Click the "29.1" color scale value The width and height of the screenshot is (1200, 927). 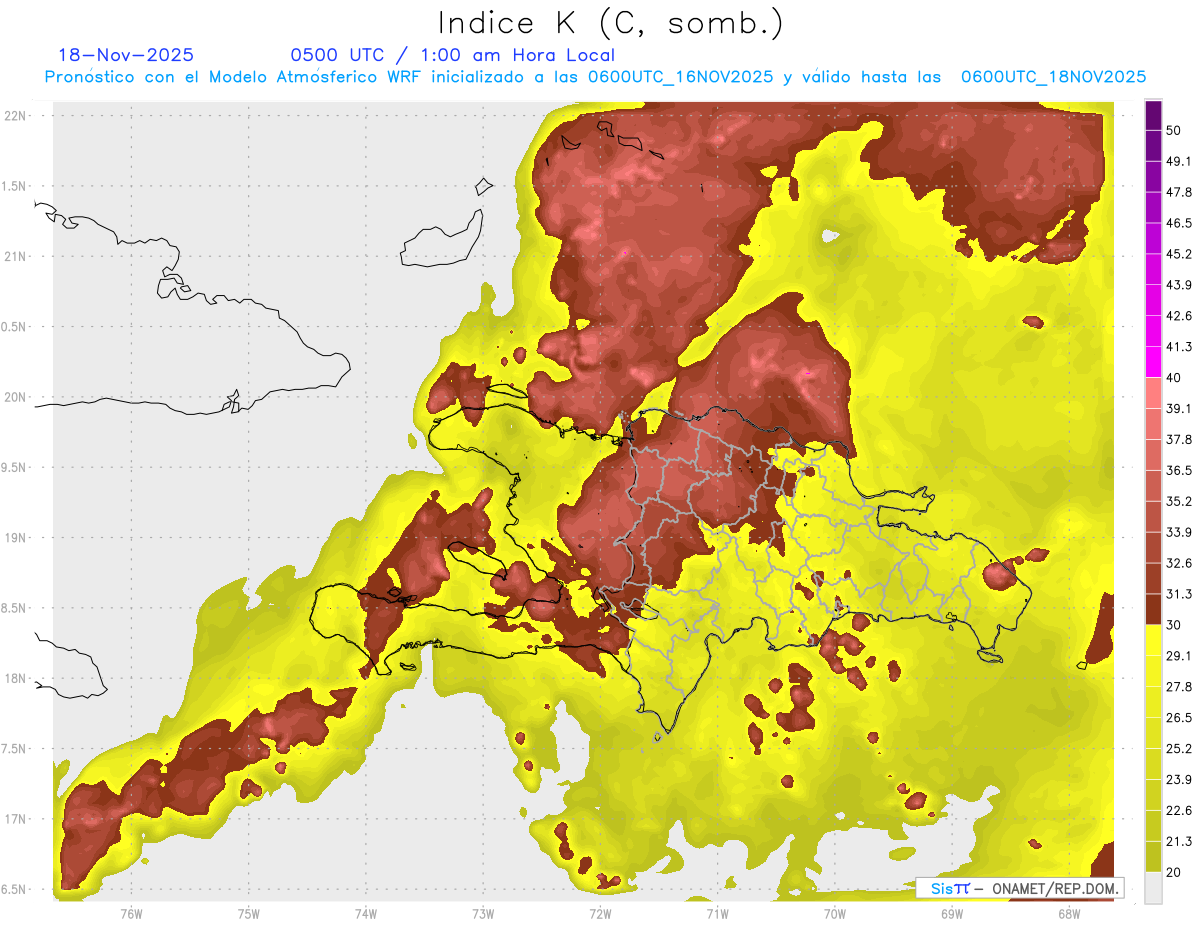[x=1179, y=656]
